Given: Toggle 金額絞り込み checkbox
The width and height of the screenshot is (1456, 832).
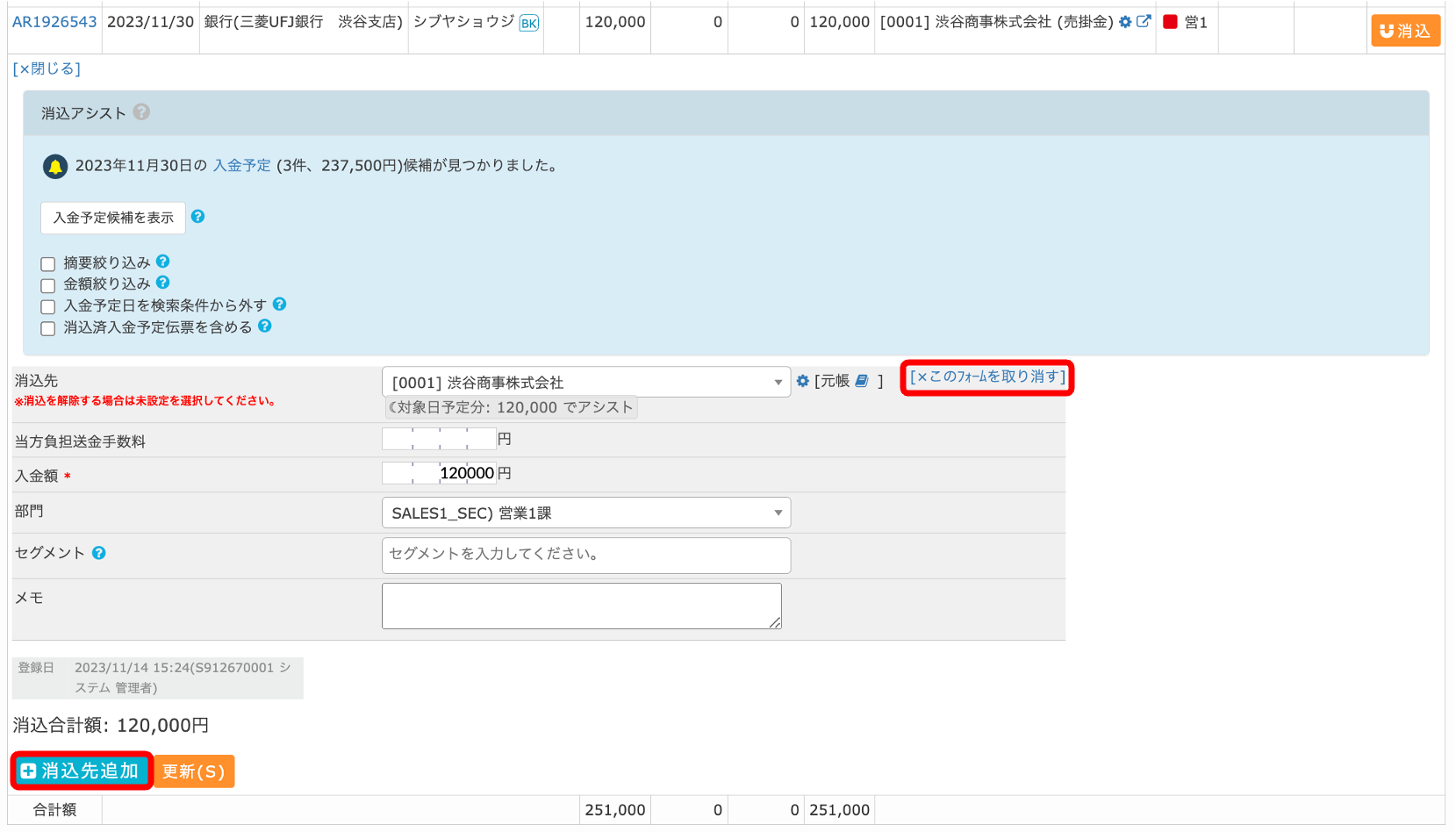Looking at the screenshot, I should click(48, 285).
